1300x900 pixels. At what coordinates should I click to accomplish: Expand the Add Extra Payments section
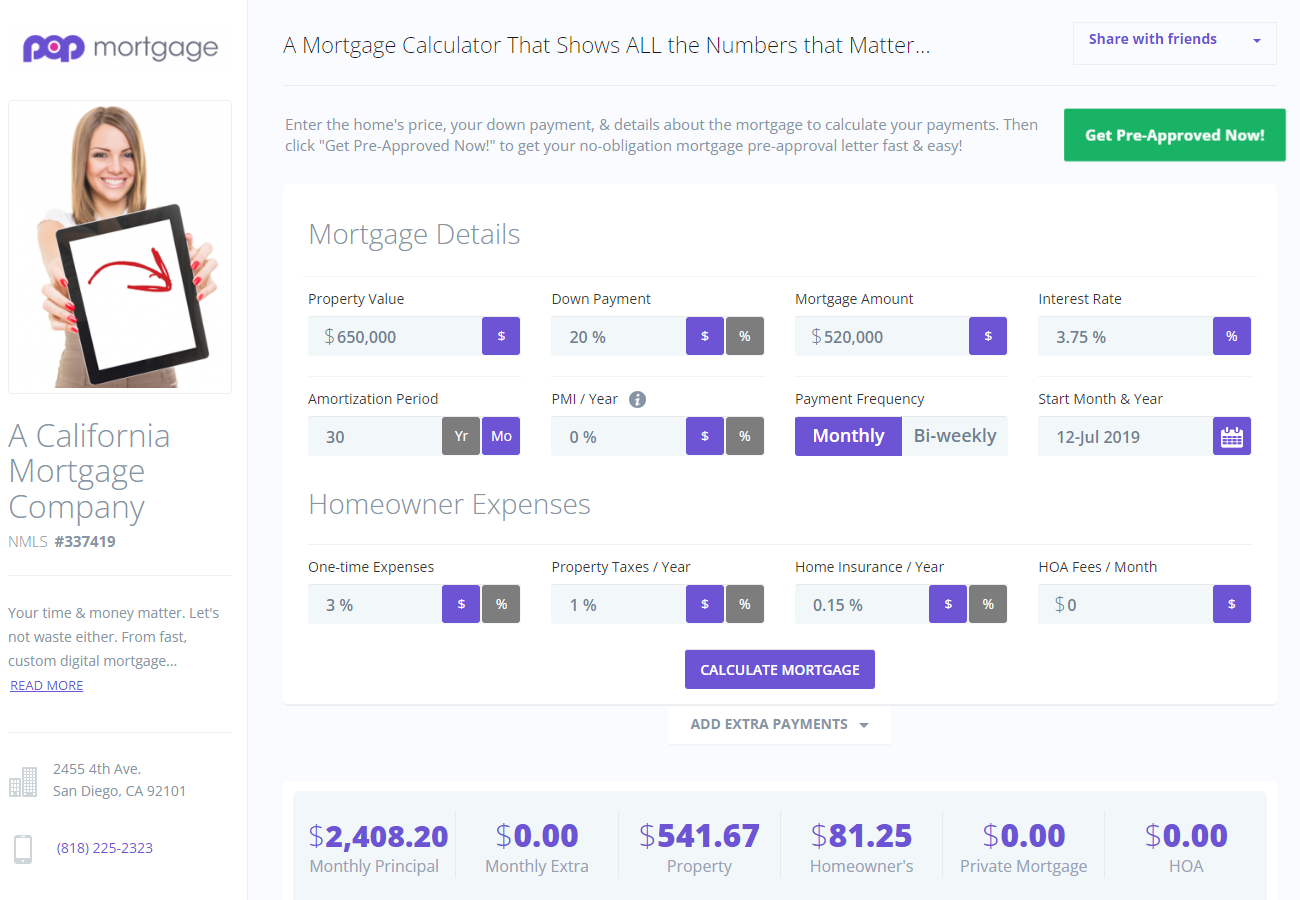click(779, 724)
